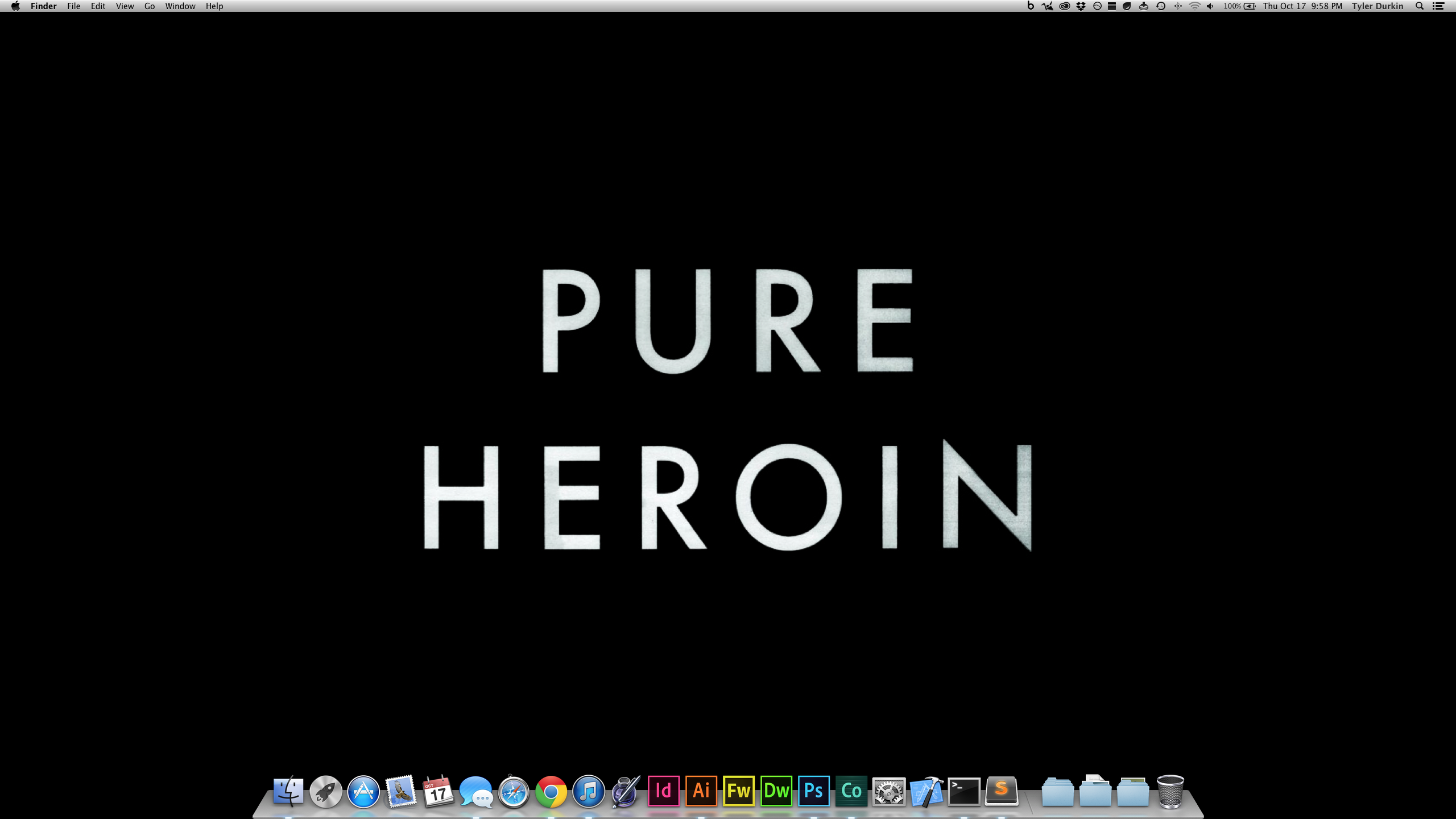Click the volume speaker icon
Viewport: 1456px width, 819px height.
click(x=1210, y=6)
